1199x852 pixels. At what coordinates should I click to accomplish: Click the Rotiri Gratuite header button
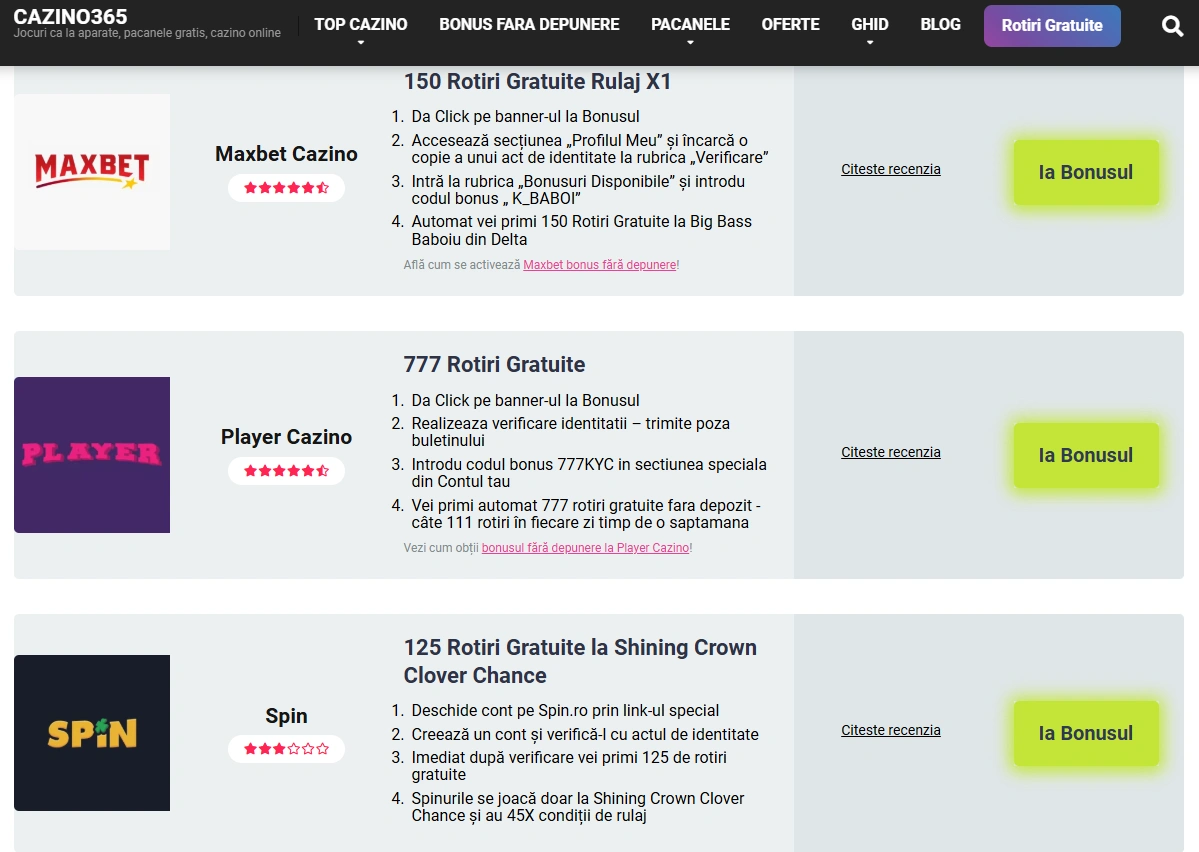point(1052,25)
